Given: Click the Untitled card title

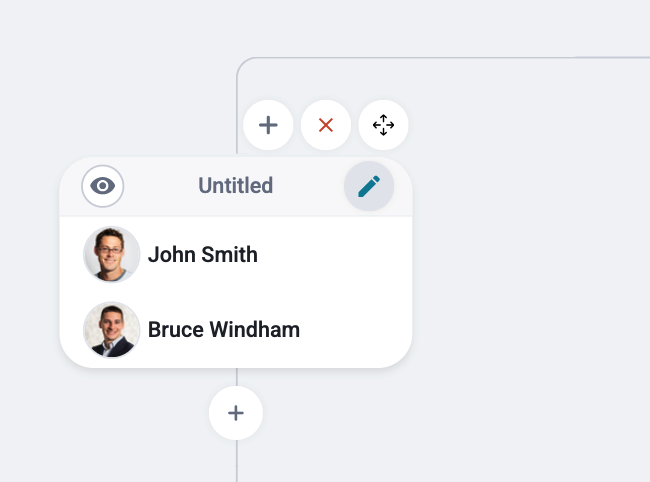Looking at the screenshot, I should tap(235, 185).
